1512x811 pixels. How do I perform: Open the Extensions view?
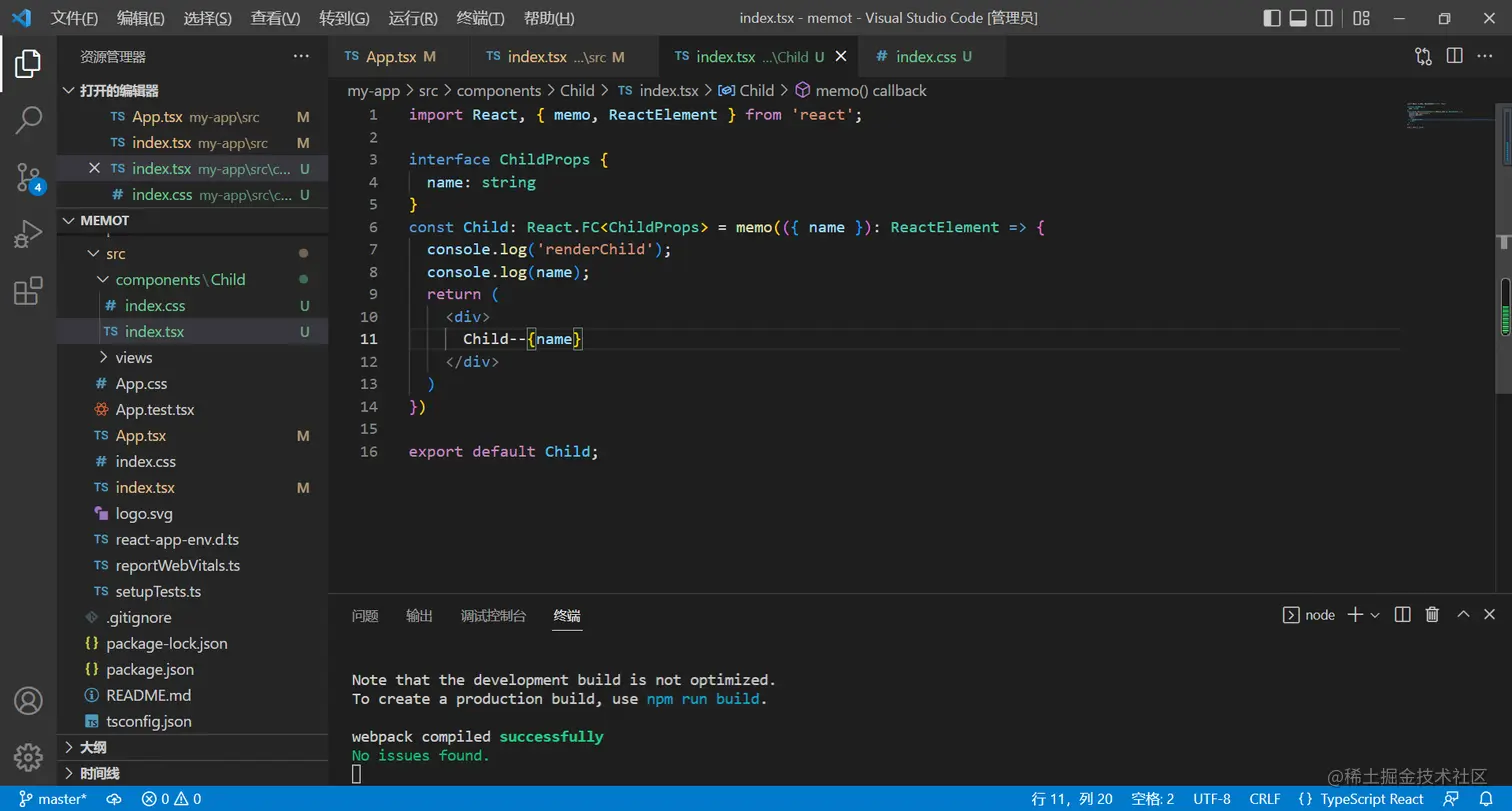(x=28, y=291)
